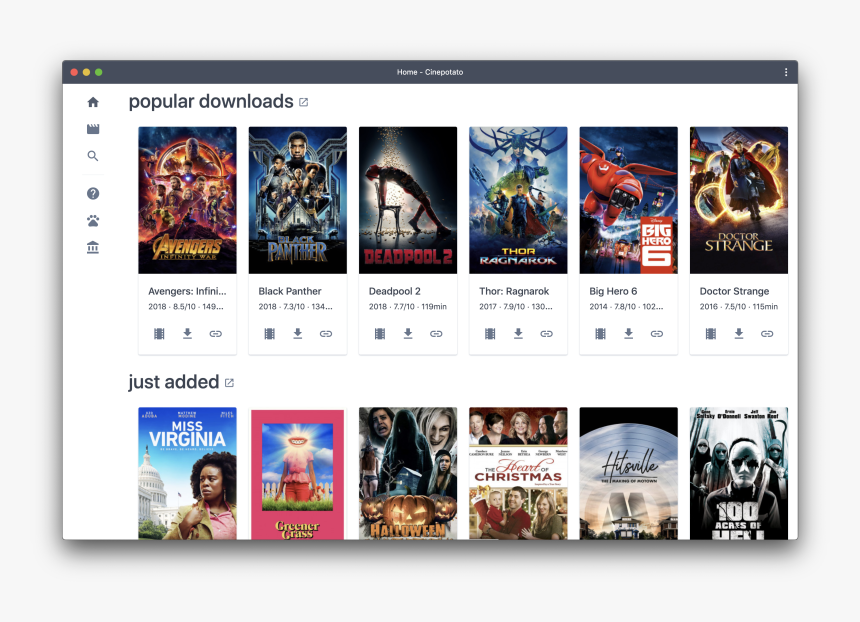Open the Miss Virginia poster

pos(187,473)
